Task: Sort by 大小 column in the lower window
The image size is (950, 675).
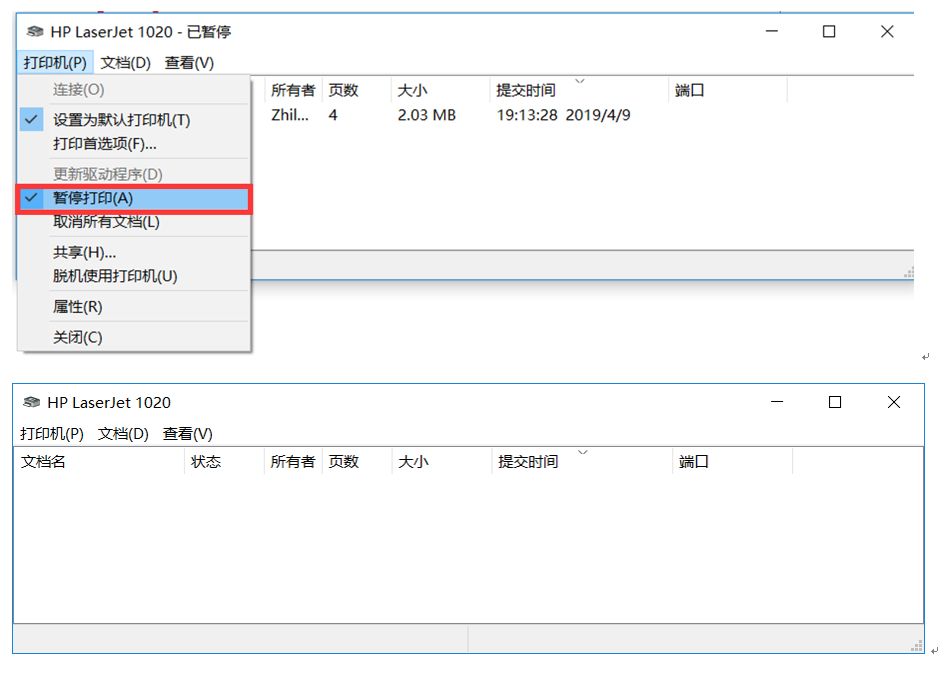Action: 442,462
